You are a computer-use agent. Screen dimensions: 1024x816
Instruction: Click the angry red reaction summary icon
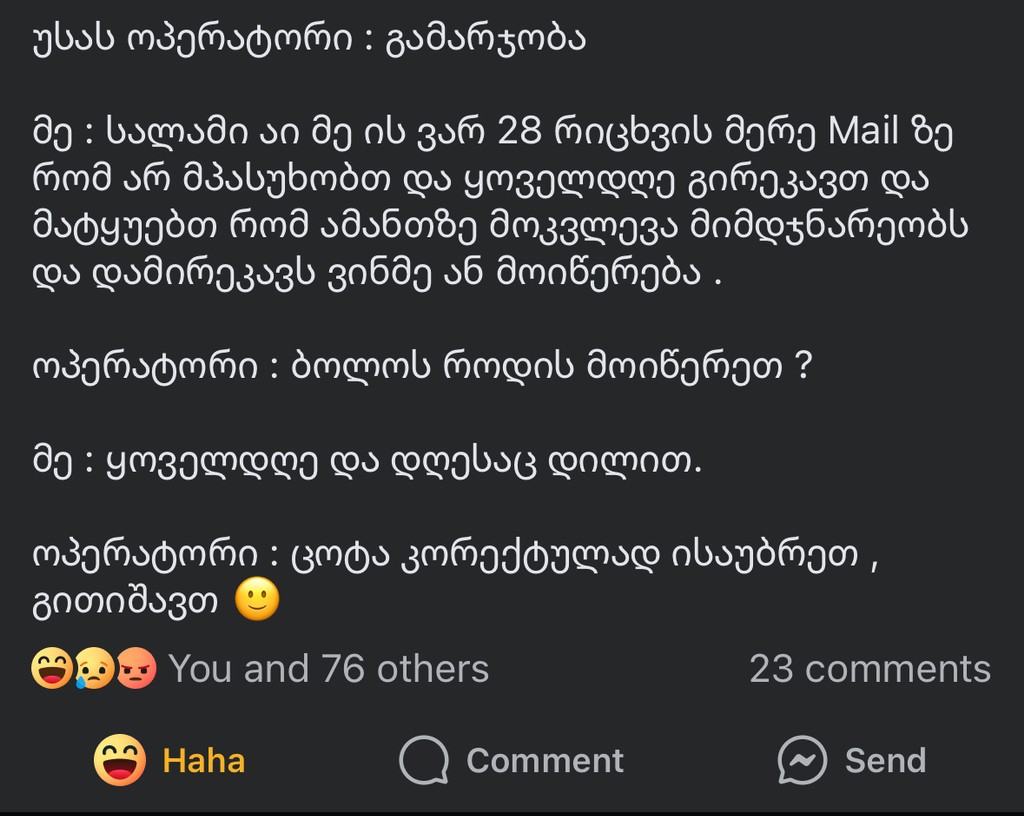click(x=136, y=669)
